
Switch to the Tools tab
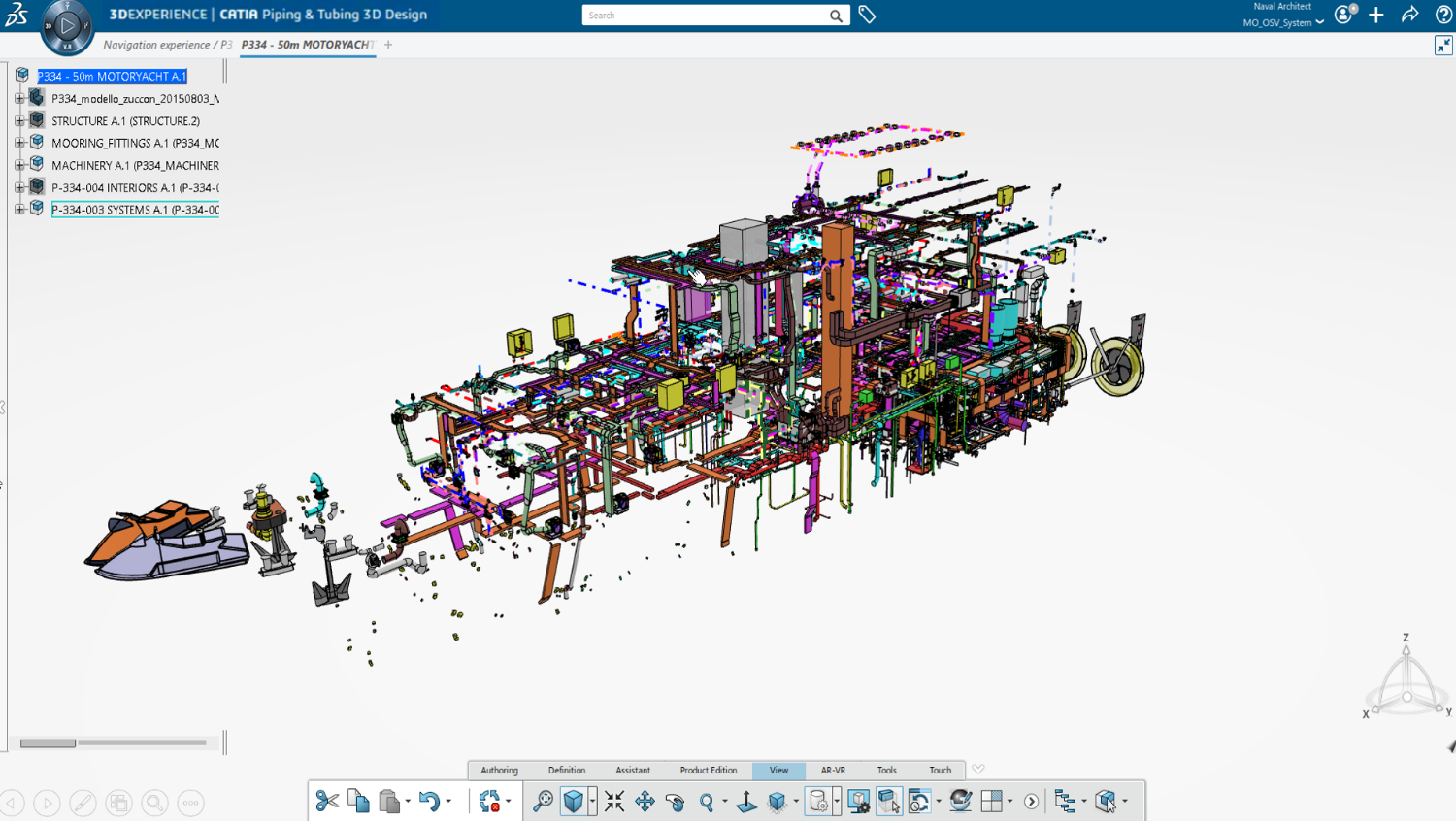886,770
